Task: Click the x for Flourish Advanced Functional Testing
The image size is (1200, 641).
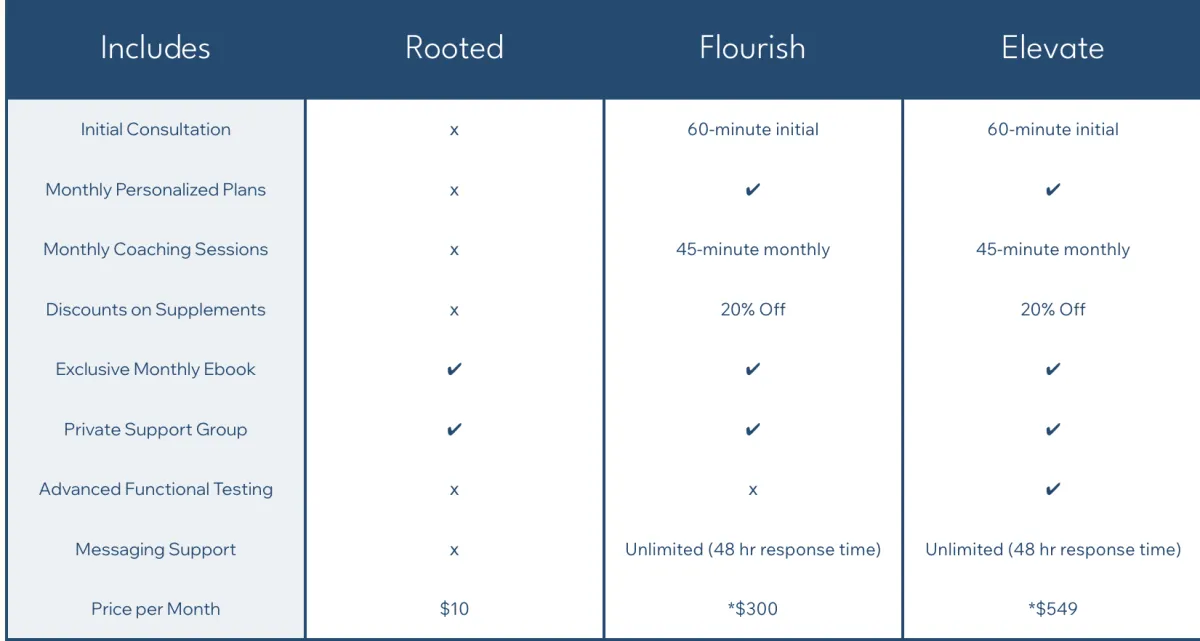Action: click(753, 490)
